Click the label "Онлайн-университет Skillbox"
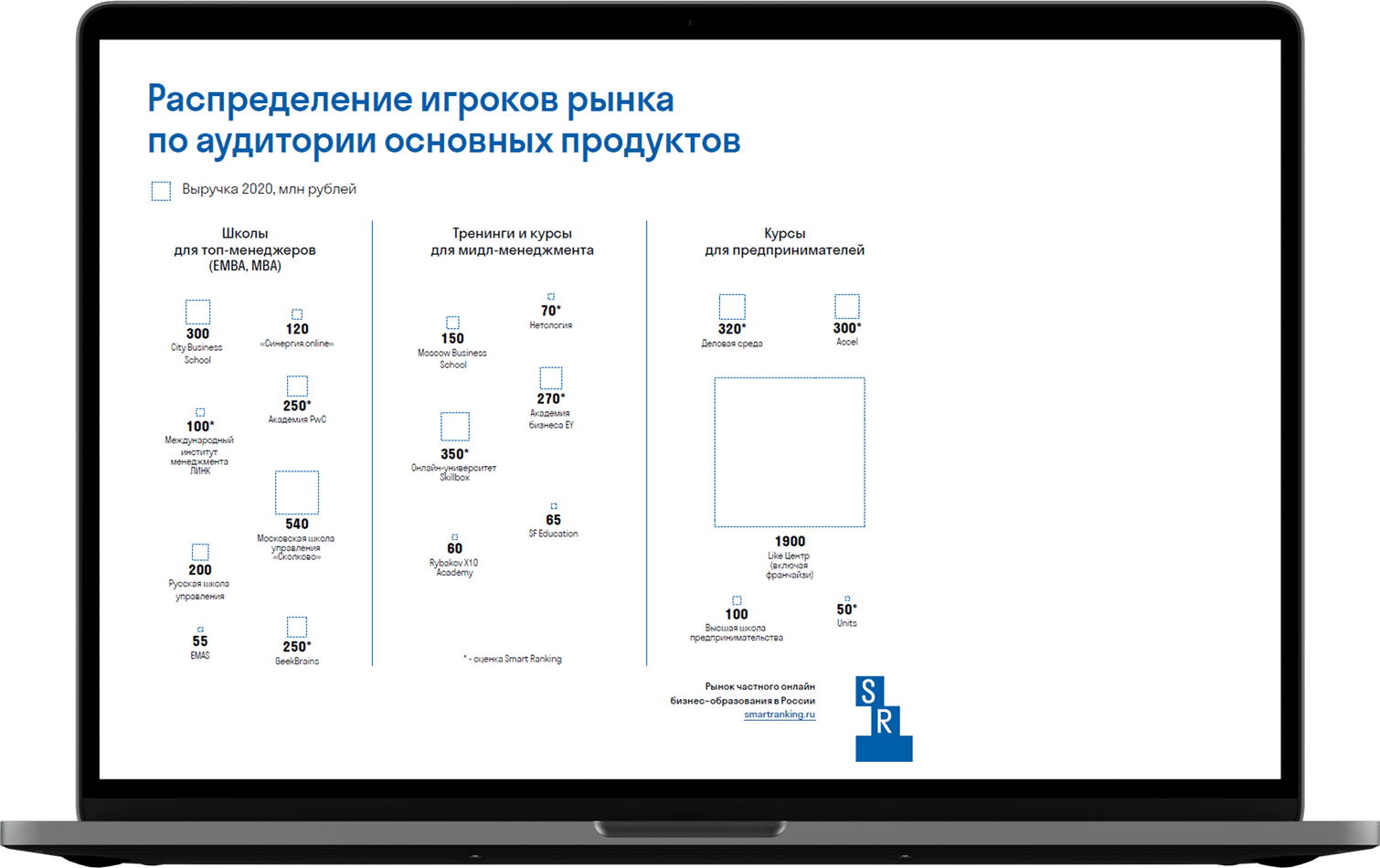This screenshot has width=1380, height=868. [454, 472]
